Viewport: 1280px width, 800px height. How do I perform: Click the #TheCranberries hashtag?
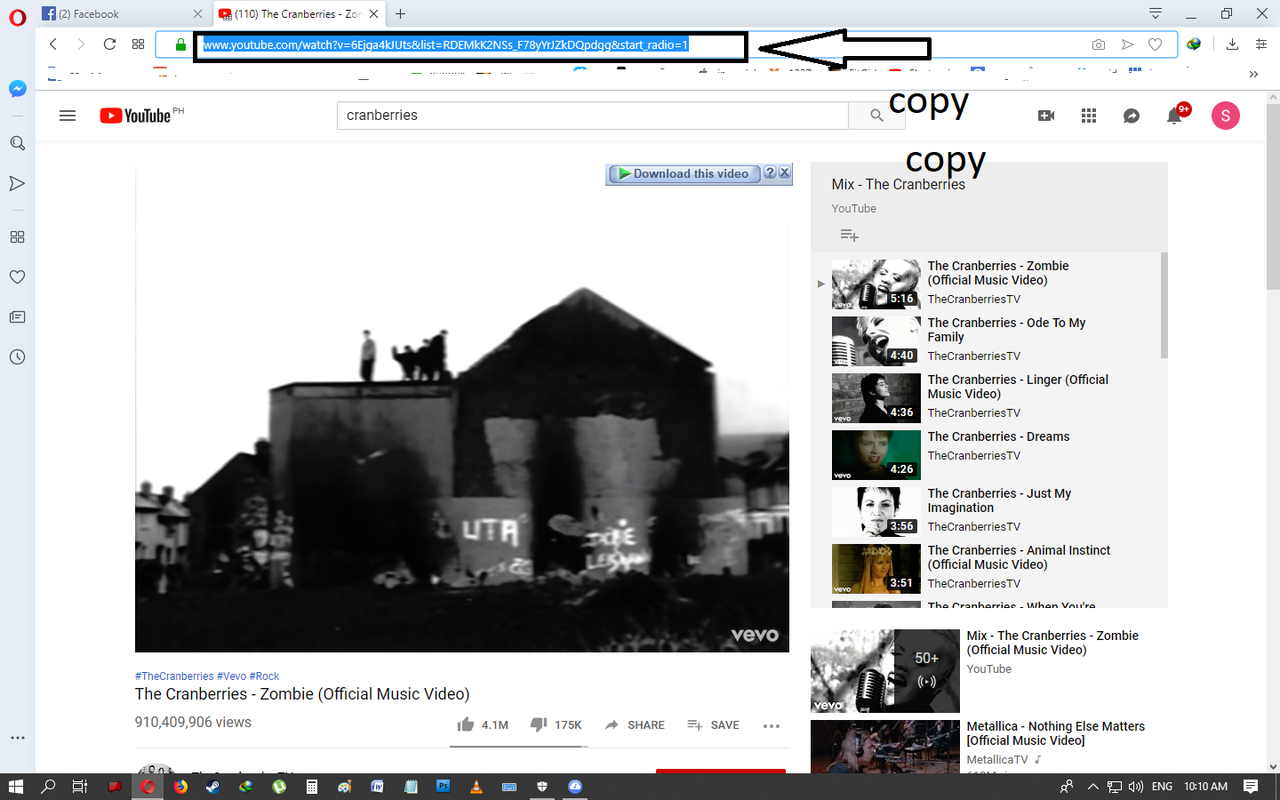174,676
